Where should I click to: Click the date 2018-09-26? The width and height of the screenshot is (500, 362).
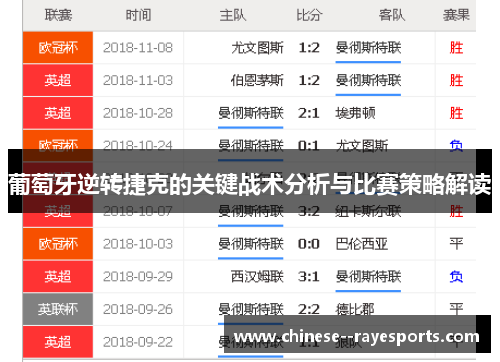(x=138, y=309)
